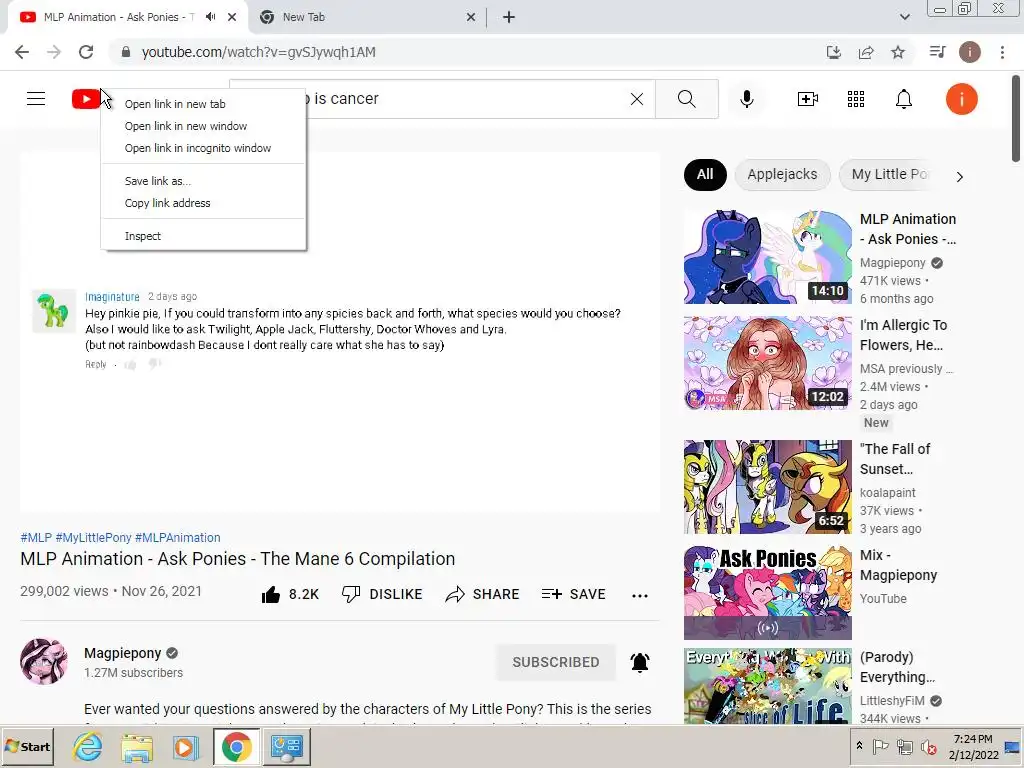Image resolution: width=1024 pixels, height=768 pixels.
Task: Bookmark this page with star icon
Action: coord(898,52)
